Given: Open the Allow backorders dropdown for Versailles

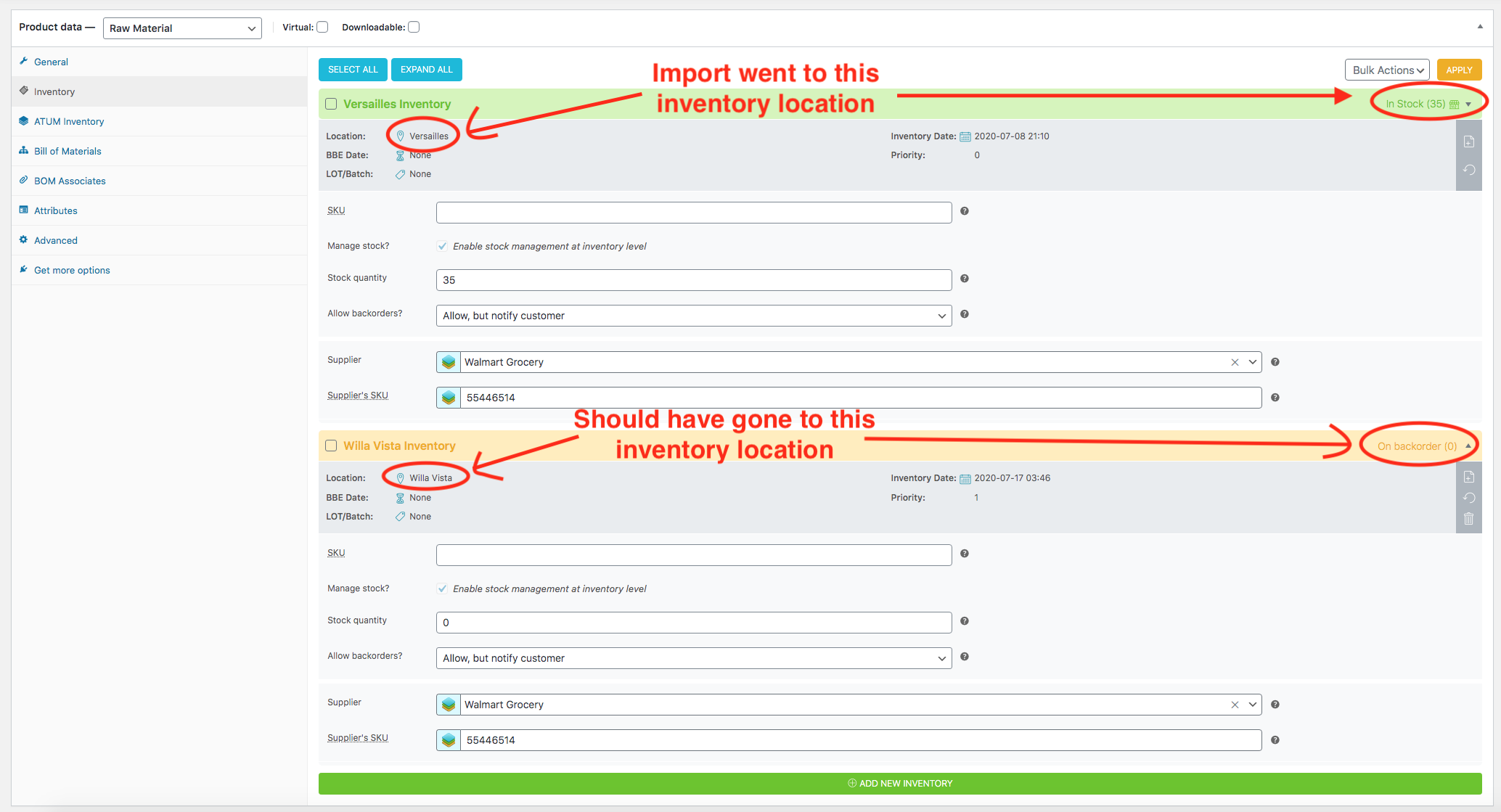Looking at the screenshot, I should click(692, 315).
